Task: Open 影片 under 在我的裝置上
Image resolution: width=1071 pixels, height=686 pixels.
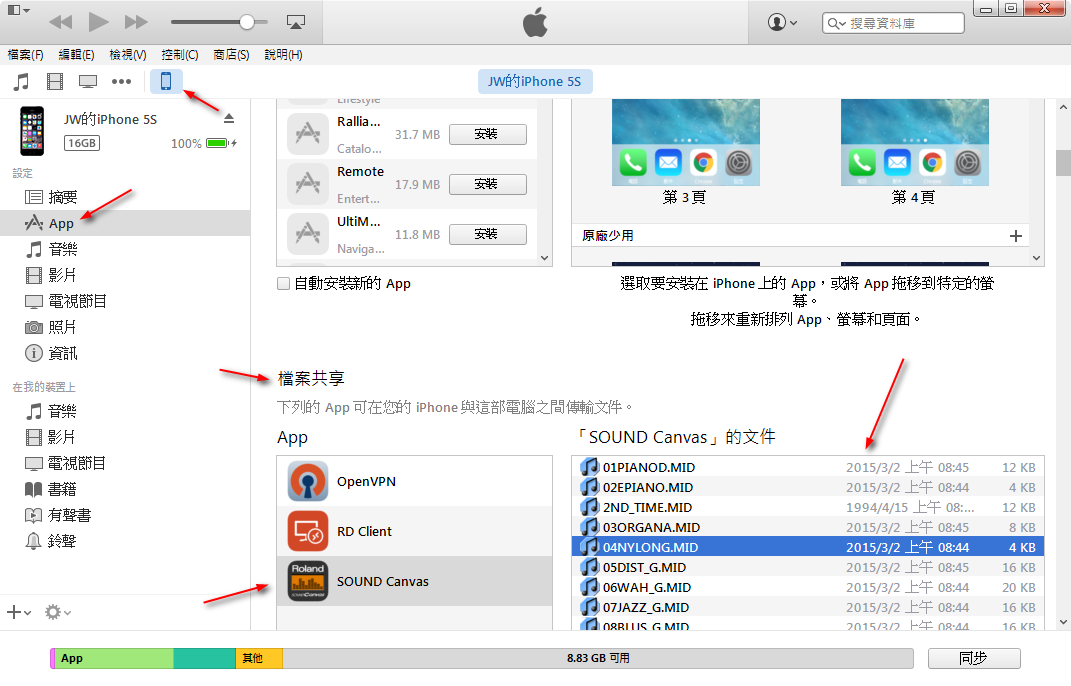Action: click(125, 437)
